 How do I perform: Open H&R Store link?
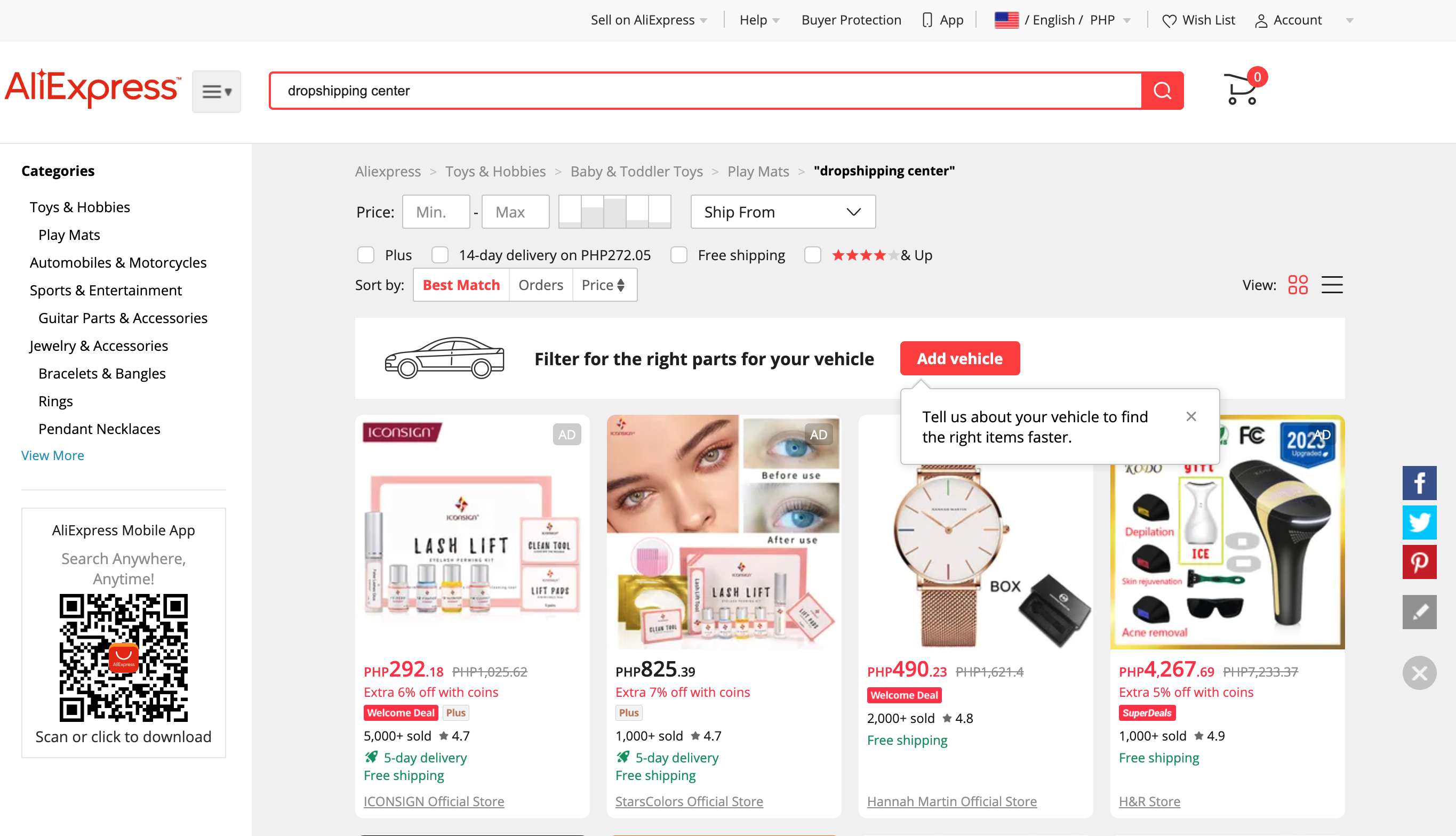[1149, 801]
